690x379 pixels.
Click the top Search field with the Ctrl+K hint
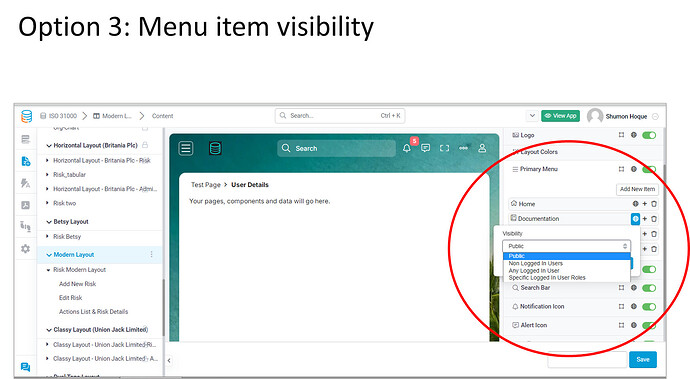tap(340, 116)
